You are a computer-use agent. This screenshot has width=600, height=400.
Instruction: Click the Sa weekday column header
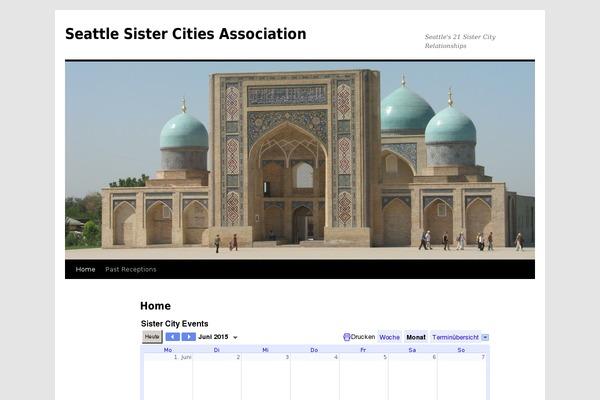[412, 350]
